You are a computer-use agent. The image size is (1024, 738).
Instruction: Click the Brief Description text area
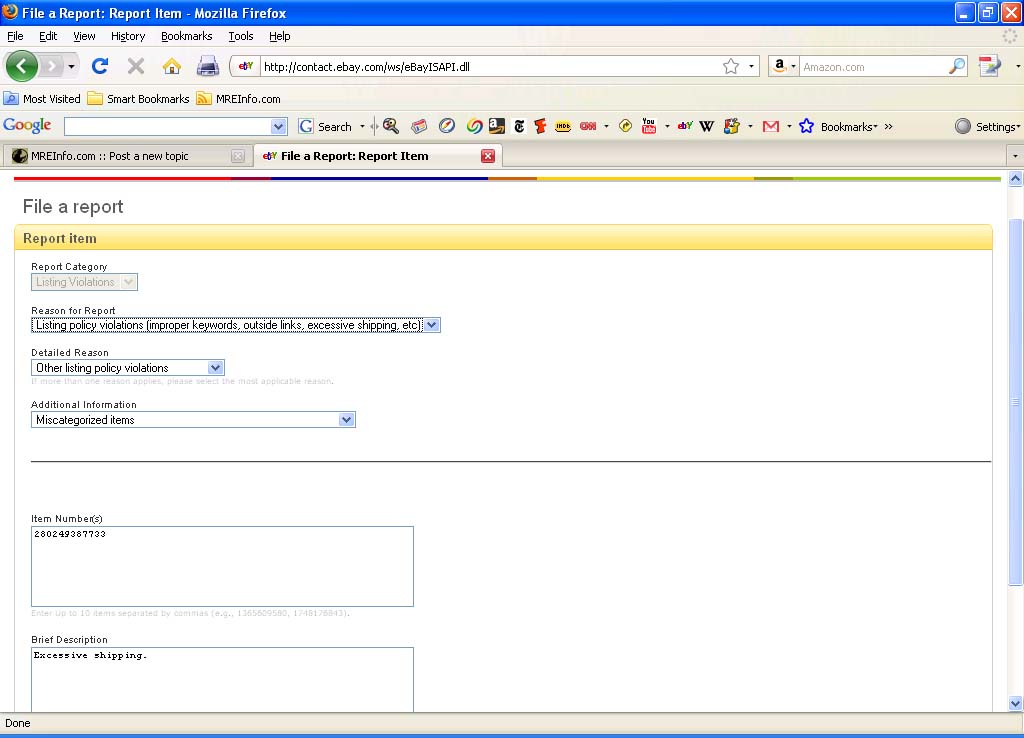pyautogui.click(x=222, y=679)
